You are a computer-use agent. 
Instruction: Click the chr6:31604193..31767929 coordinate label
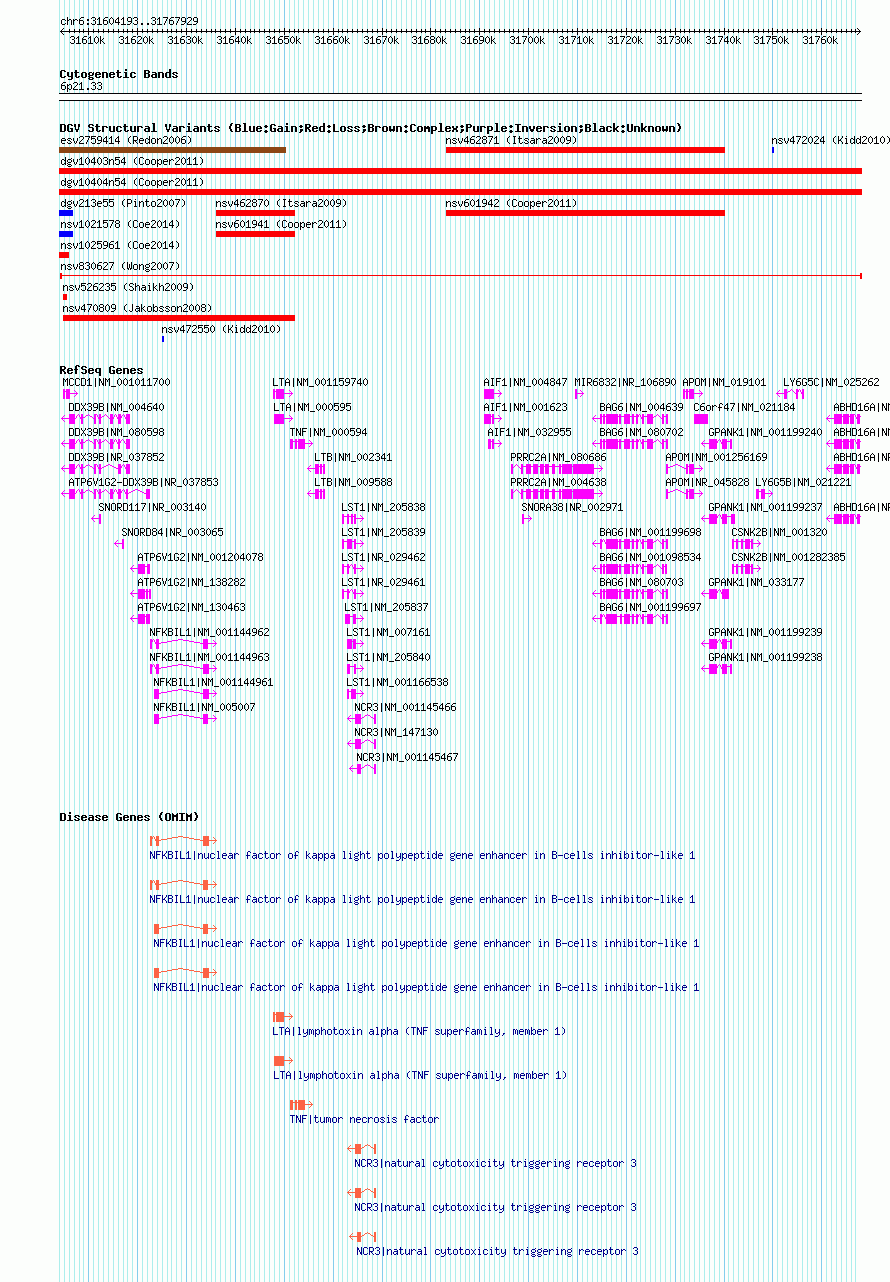click(x=129, y=21)
